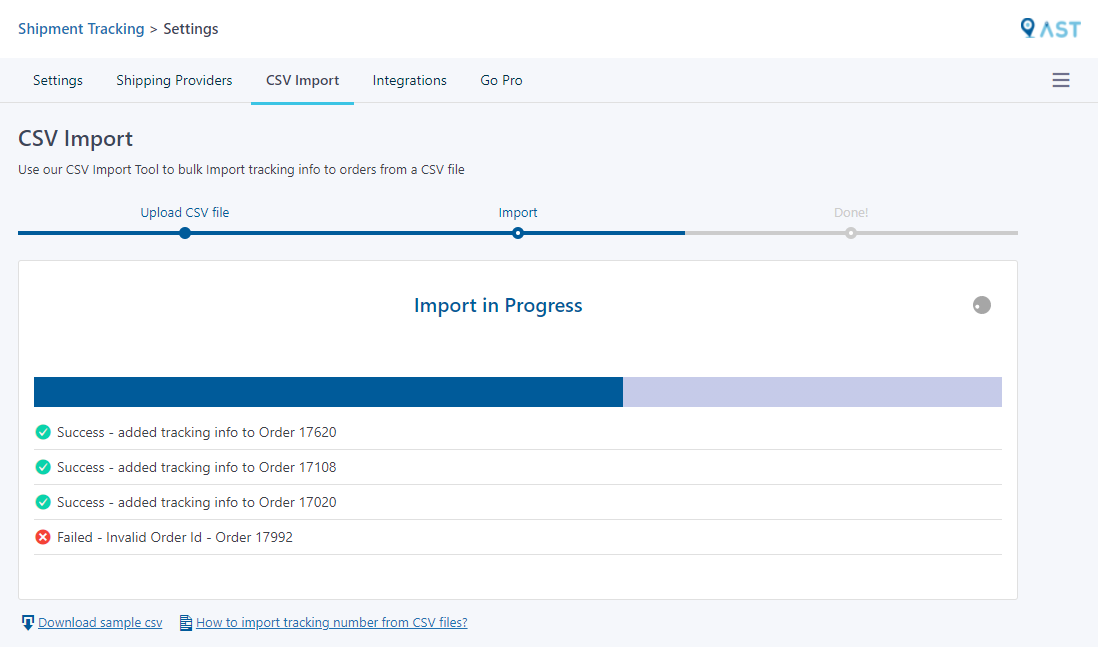Open the Download sample csv link
1098x647 pixels.
(x=100, y=622)
